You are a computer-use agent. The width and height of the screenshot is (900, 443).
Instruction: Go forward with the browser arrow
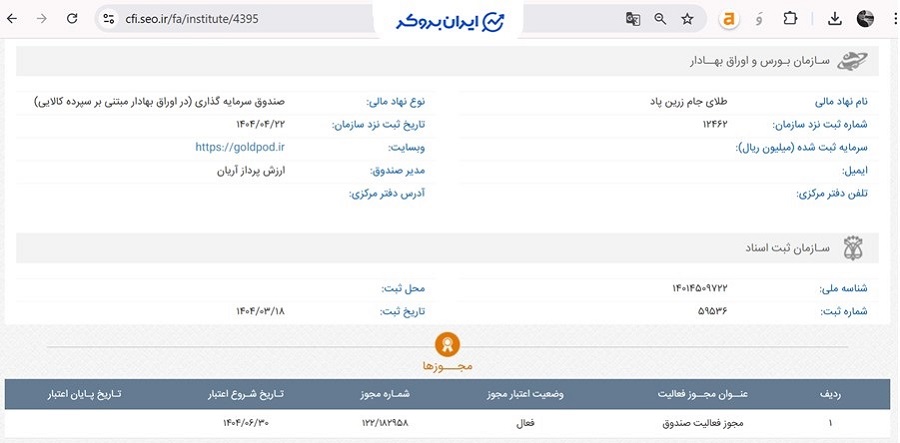(41, 19)
